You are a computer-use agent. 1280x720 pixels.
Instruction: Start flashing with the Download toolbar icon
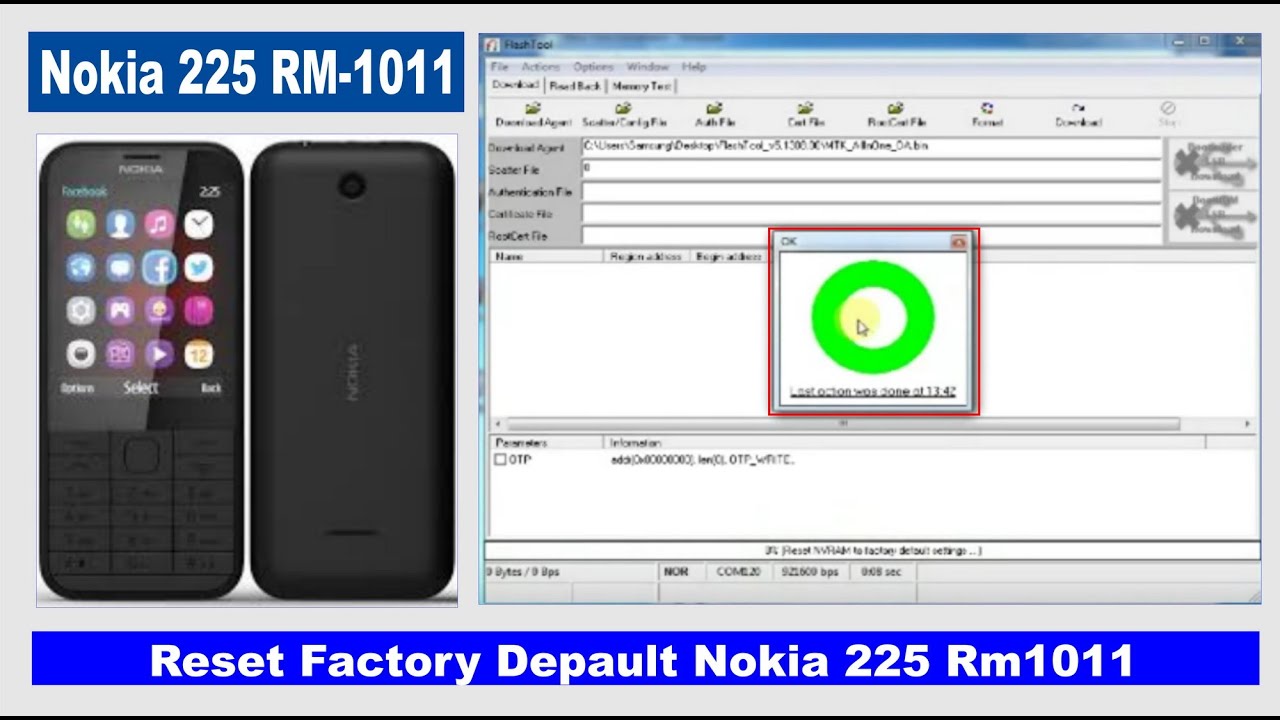pos(1078,108)
